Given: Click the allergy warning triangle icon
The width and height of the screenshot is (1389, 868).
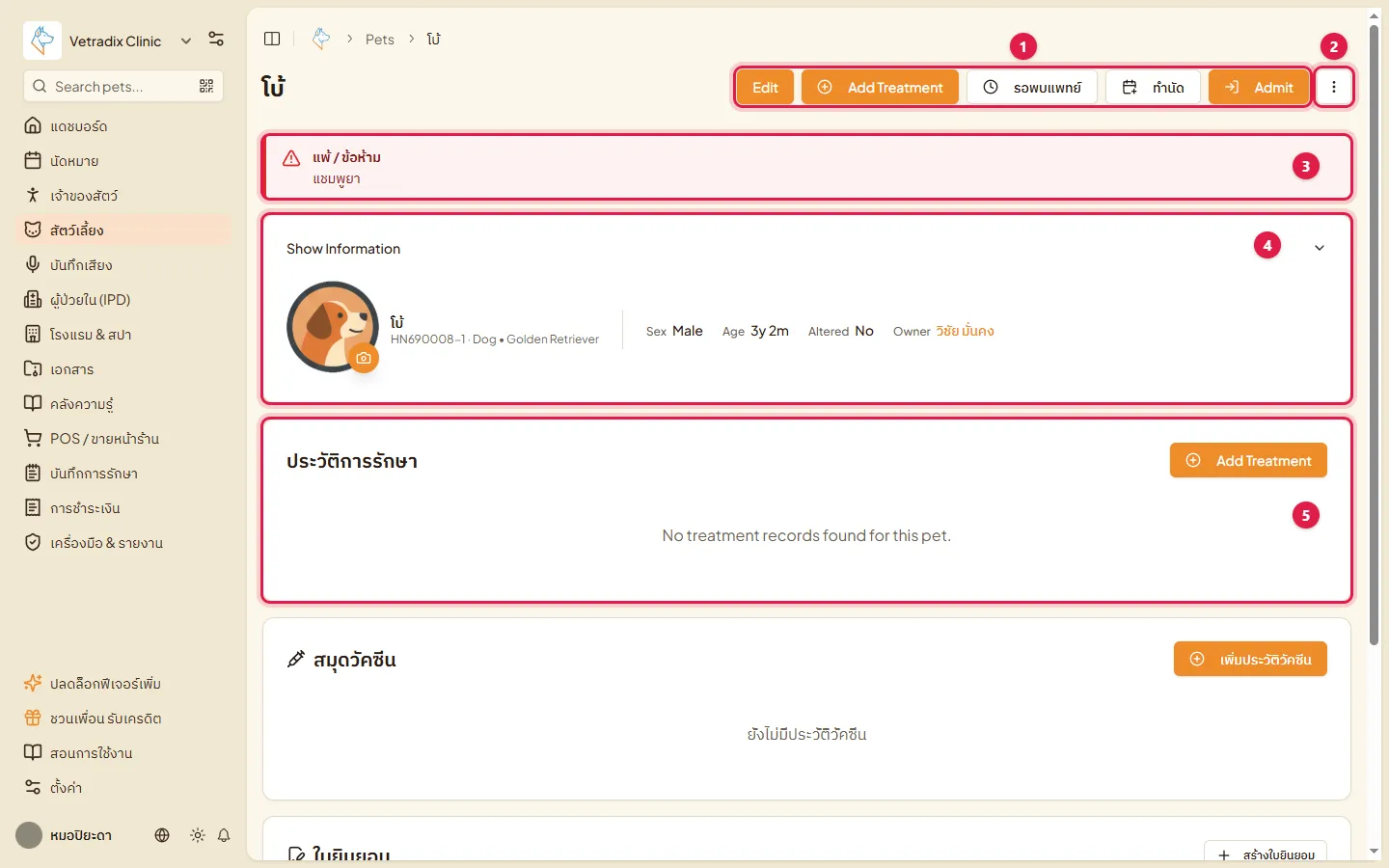Looking at the screenshot, I should click(x=291, y=158).
